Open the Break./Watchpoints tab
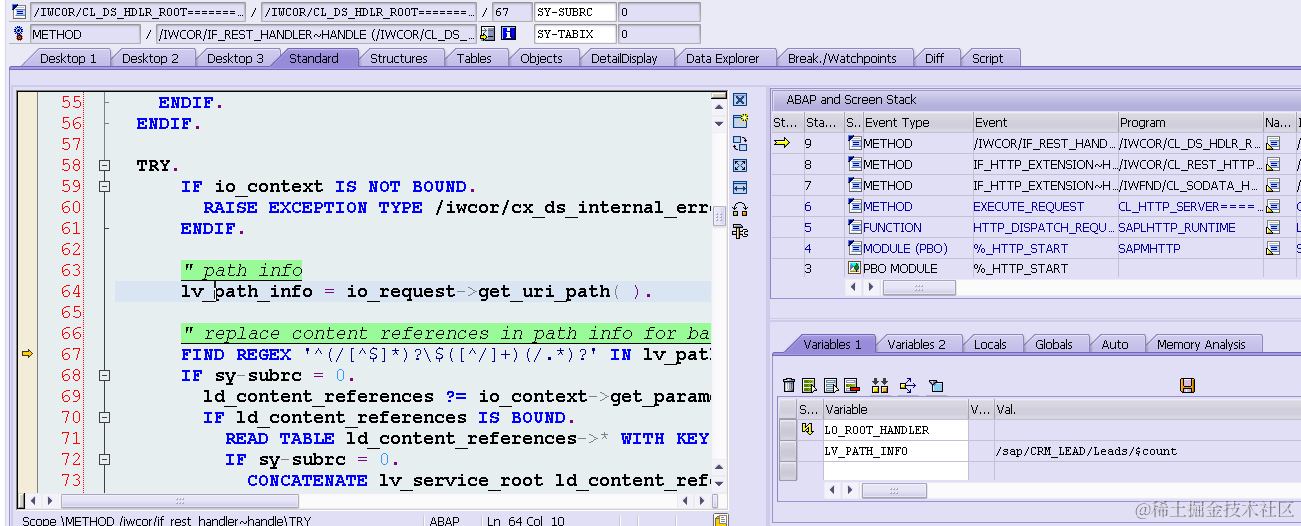The width and height of the screenshot is (1301, 526). tap(842, 58)
